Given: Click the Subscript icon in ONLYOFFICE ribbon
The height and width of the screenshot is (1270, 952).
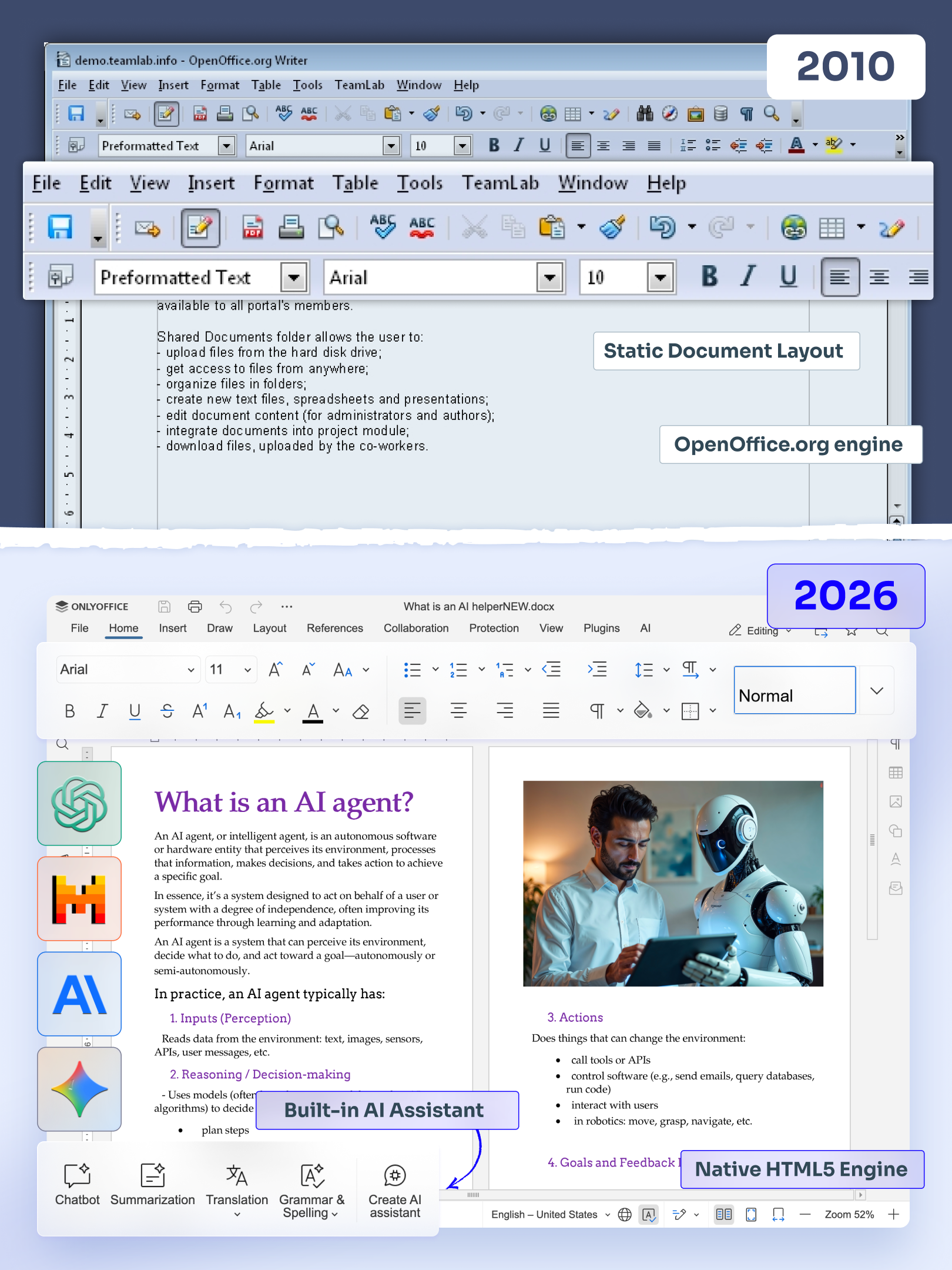Looking at the screenshot, I should 232,711.
